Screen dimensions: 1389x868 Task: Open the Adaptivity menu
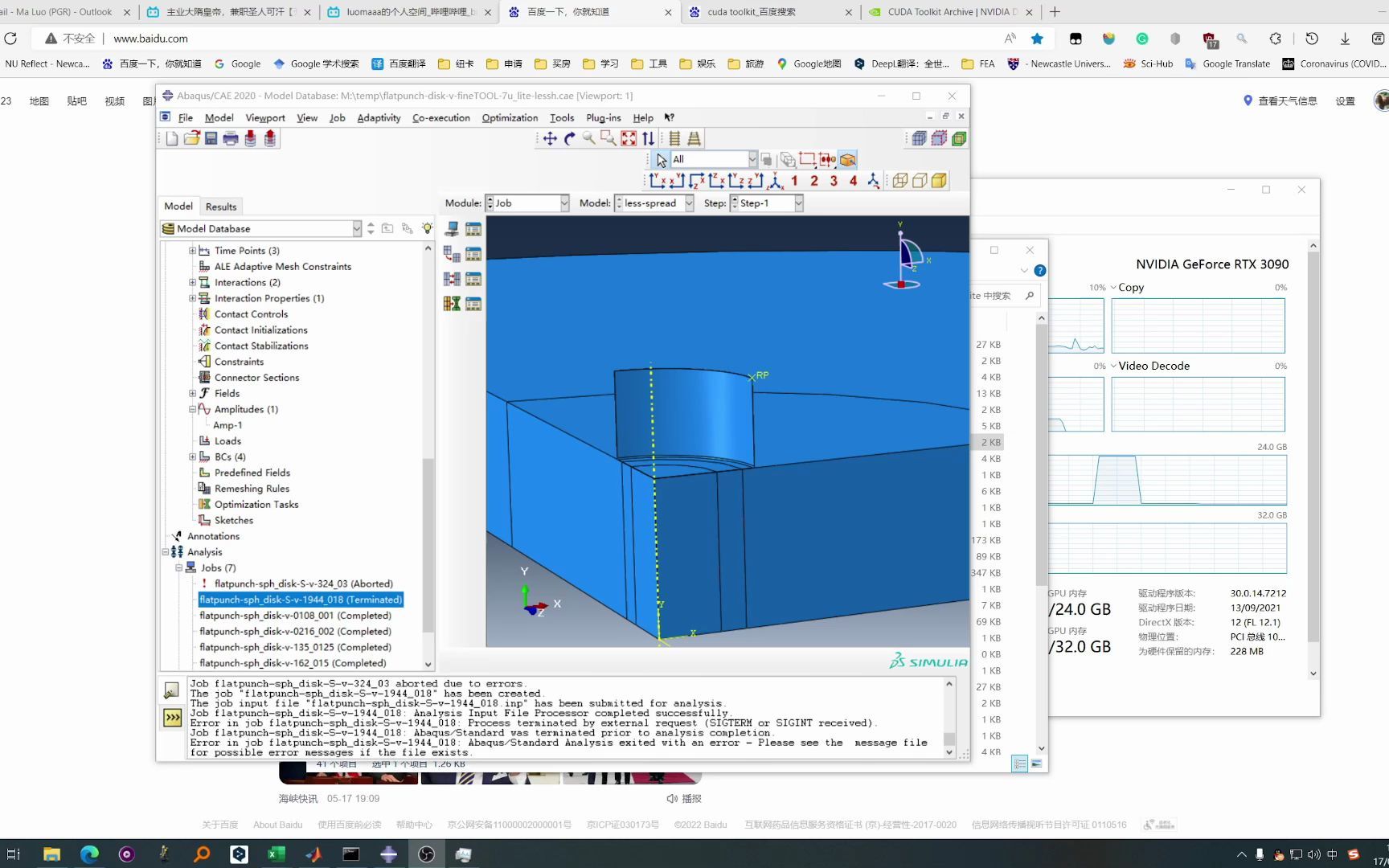click(379, 117)
